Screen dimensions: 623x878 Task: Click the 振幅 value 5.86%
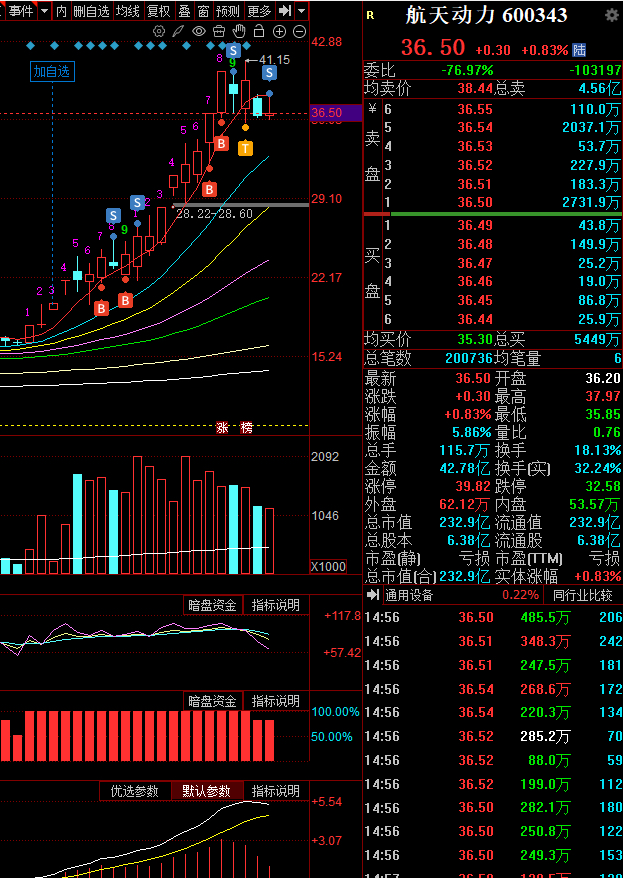tap(472, 432)
